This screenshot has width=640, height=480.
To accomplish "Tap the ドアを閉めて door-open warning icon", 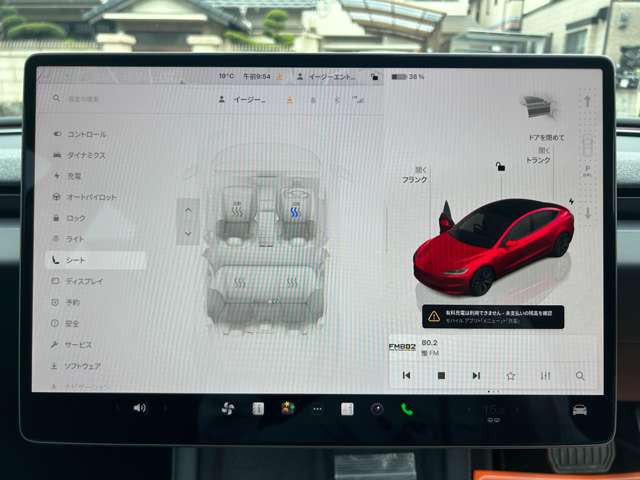I will [539, 106].
